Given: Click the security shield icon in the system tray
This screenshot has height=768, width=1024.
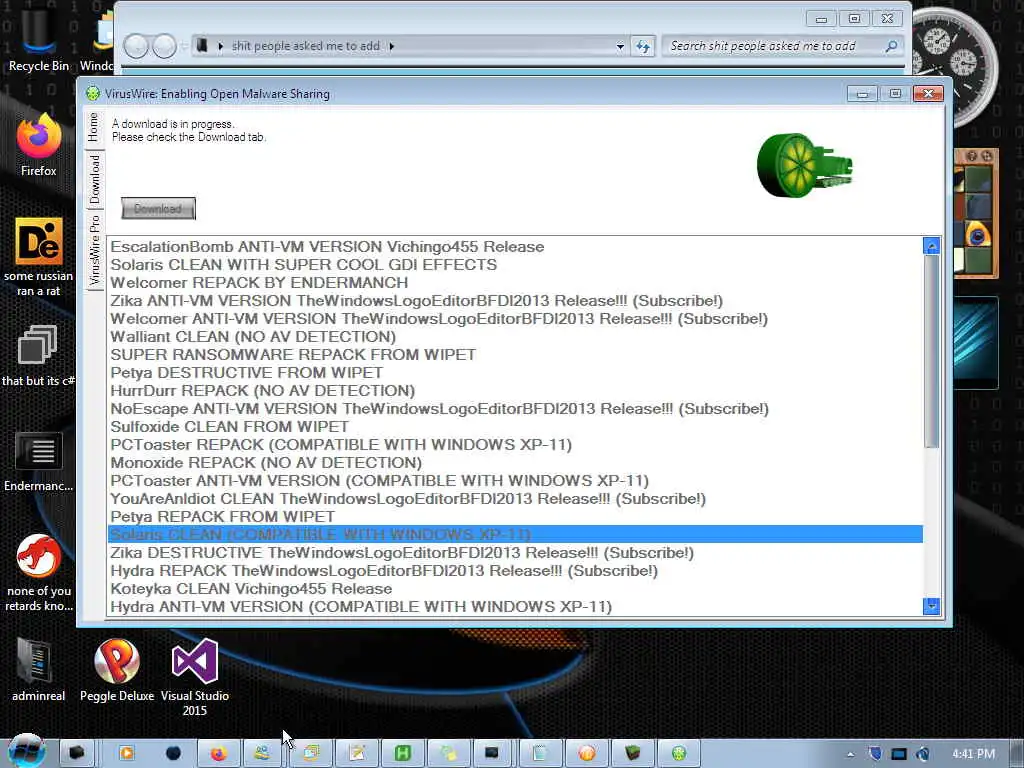Looking at the screenshot, I should pyautogui.click(x=875, y=754).
